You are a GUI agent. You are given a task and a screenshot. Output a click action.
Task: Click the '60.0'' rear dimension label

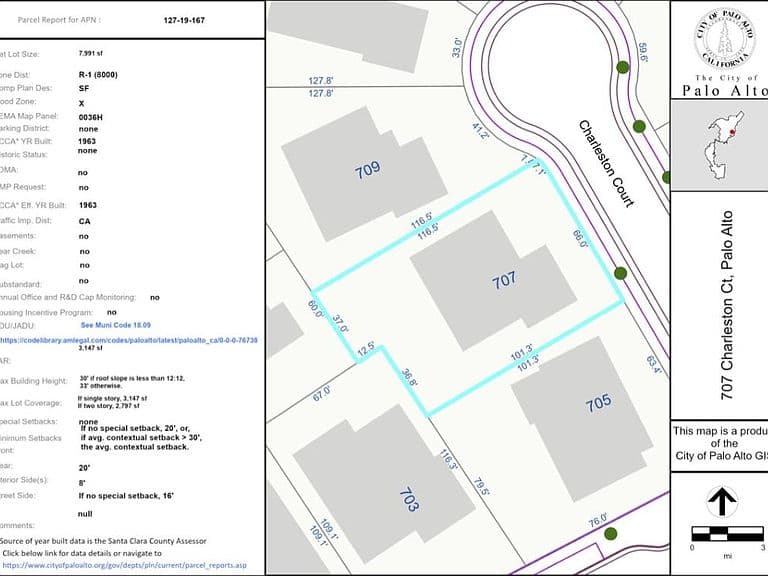[x=315, y=310]
